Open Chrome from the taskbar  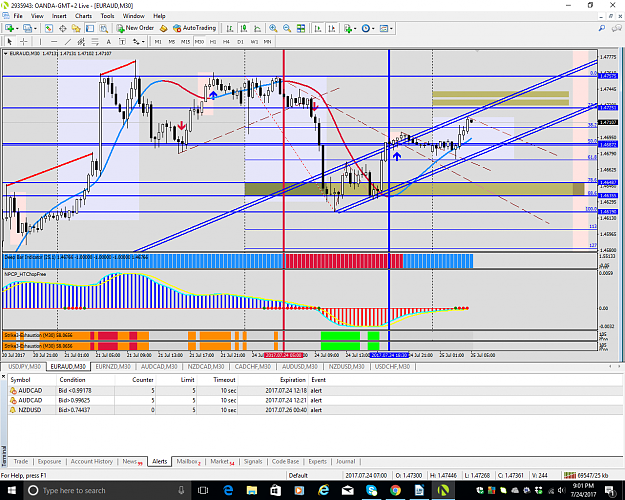click(395, 490)
